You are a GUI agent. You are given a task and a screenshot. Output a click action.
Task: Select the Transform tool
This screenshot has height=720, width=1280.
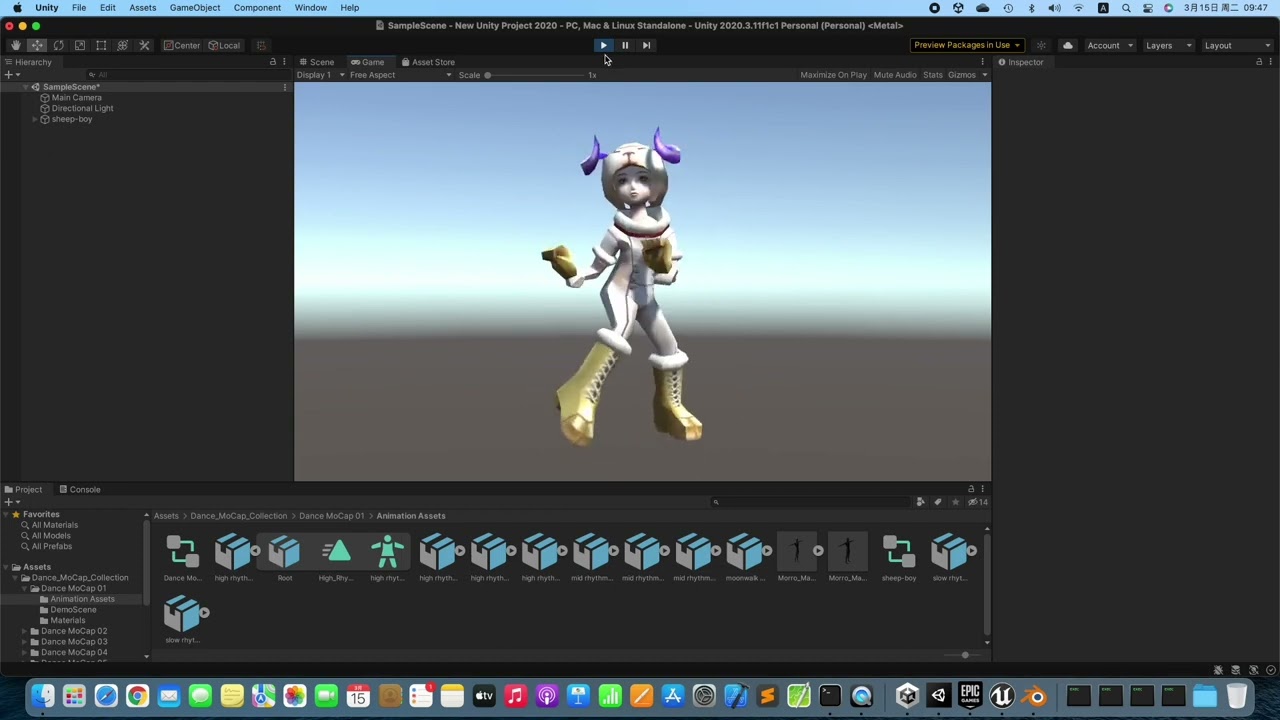[123, 45]
